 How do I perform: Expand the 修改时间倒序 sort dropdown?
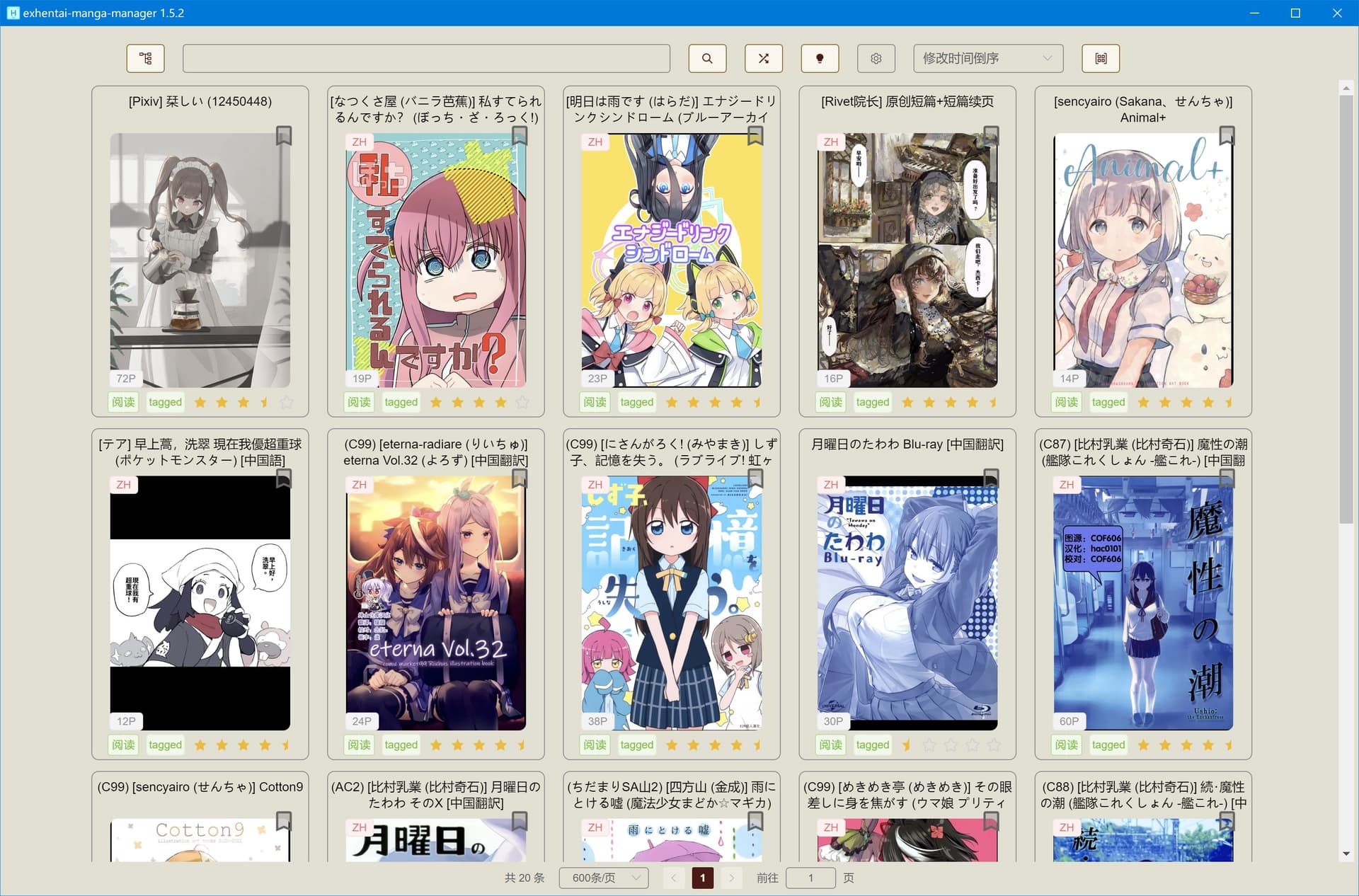point(987,58)
